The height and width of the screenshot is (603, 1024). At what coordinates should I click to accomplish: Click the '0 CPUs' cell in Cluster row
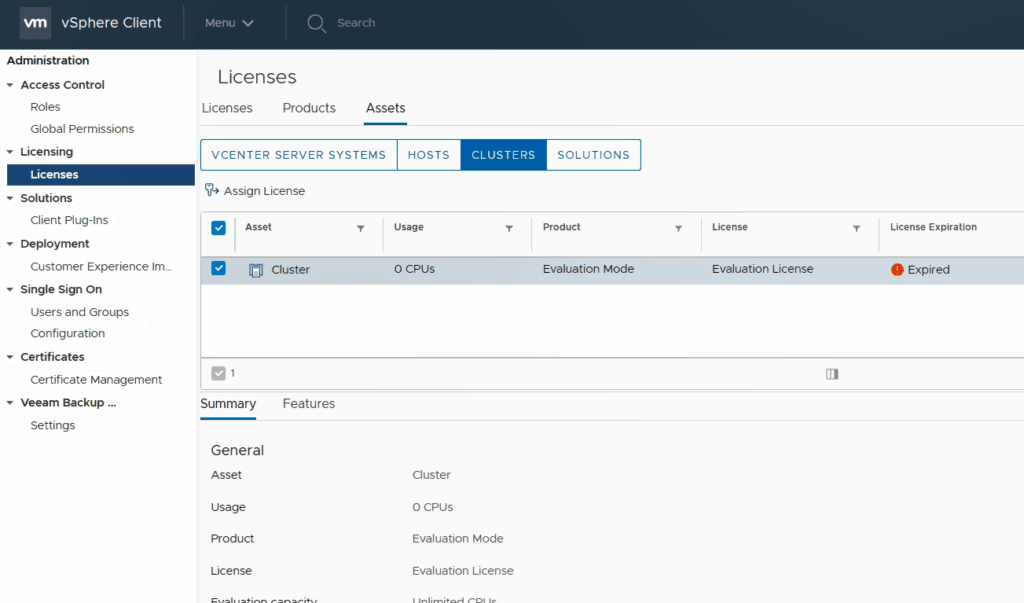pos(414,269)
